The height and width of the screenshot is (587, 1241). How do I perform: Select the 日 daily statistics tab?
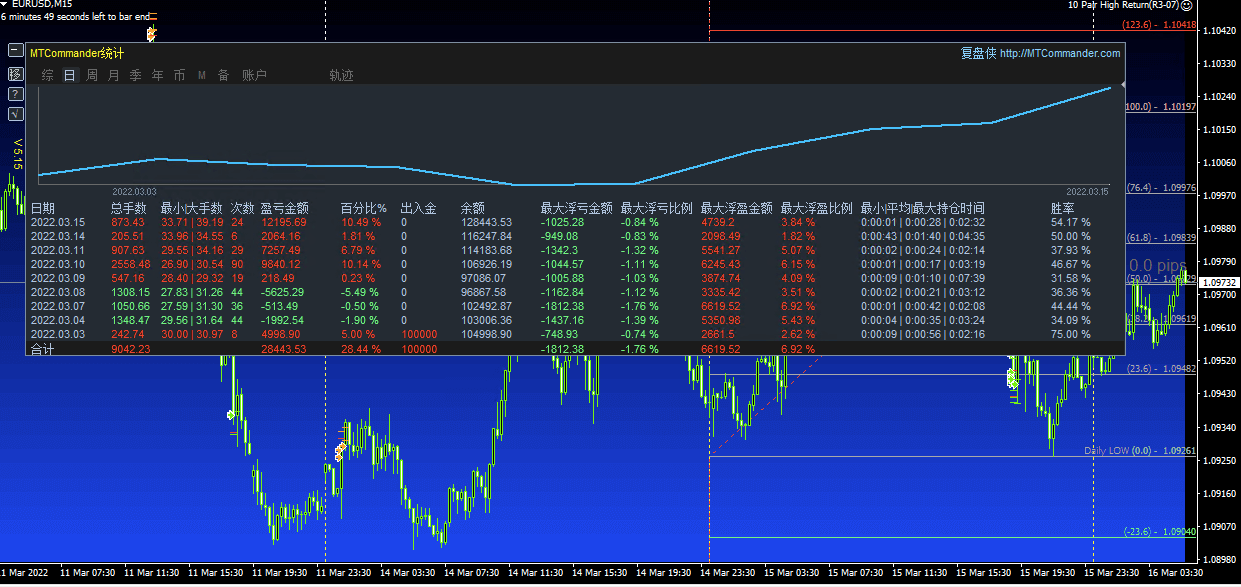click(69, 75)
